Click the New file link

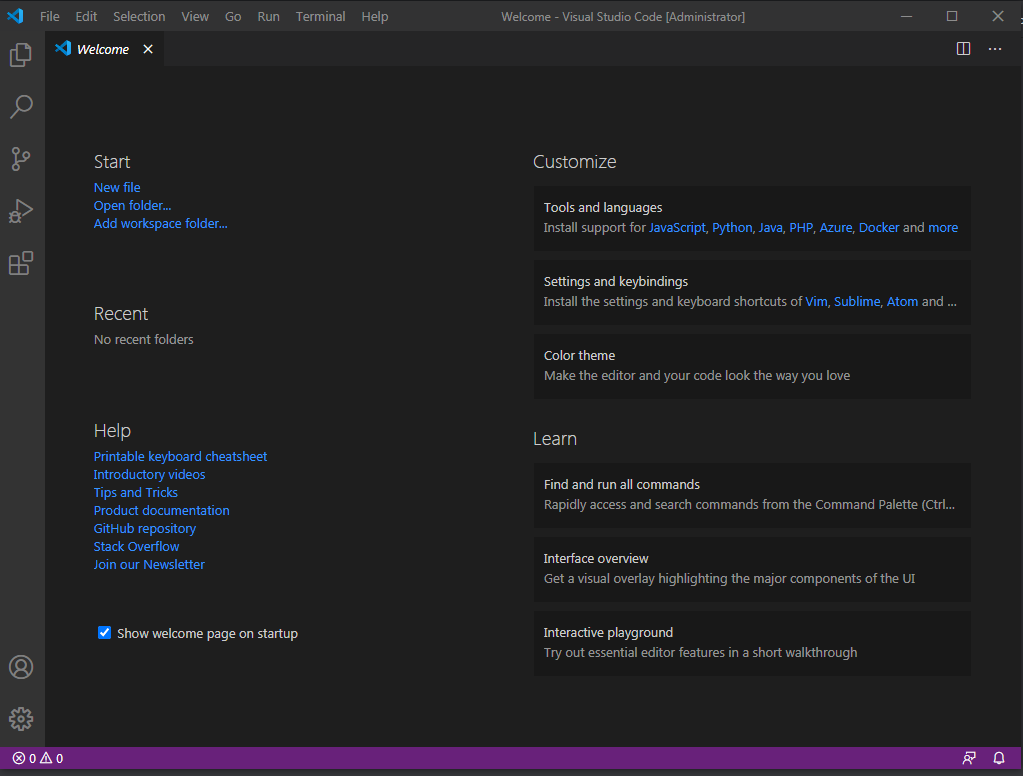[117, 188]
